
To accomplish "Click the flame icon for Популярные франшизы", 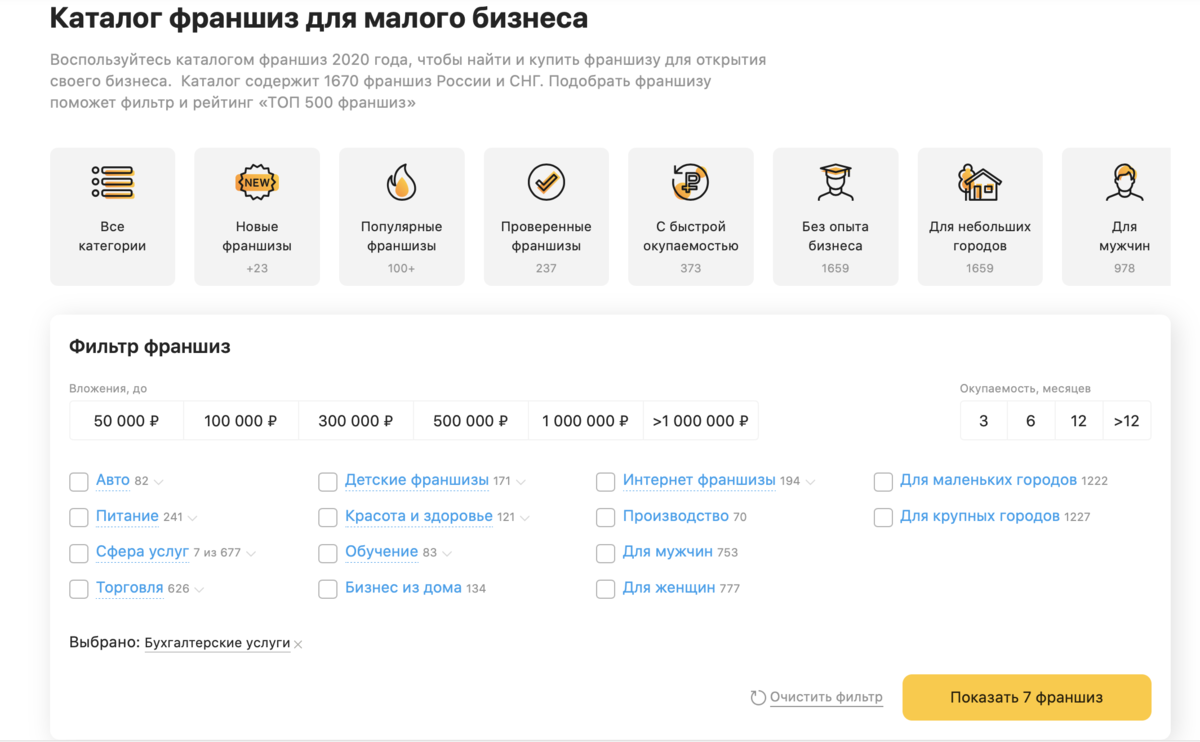I will click(x=401, y=183).
